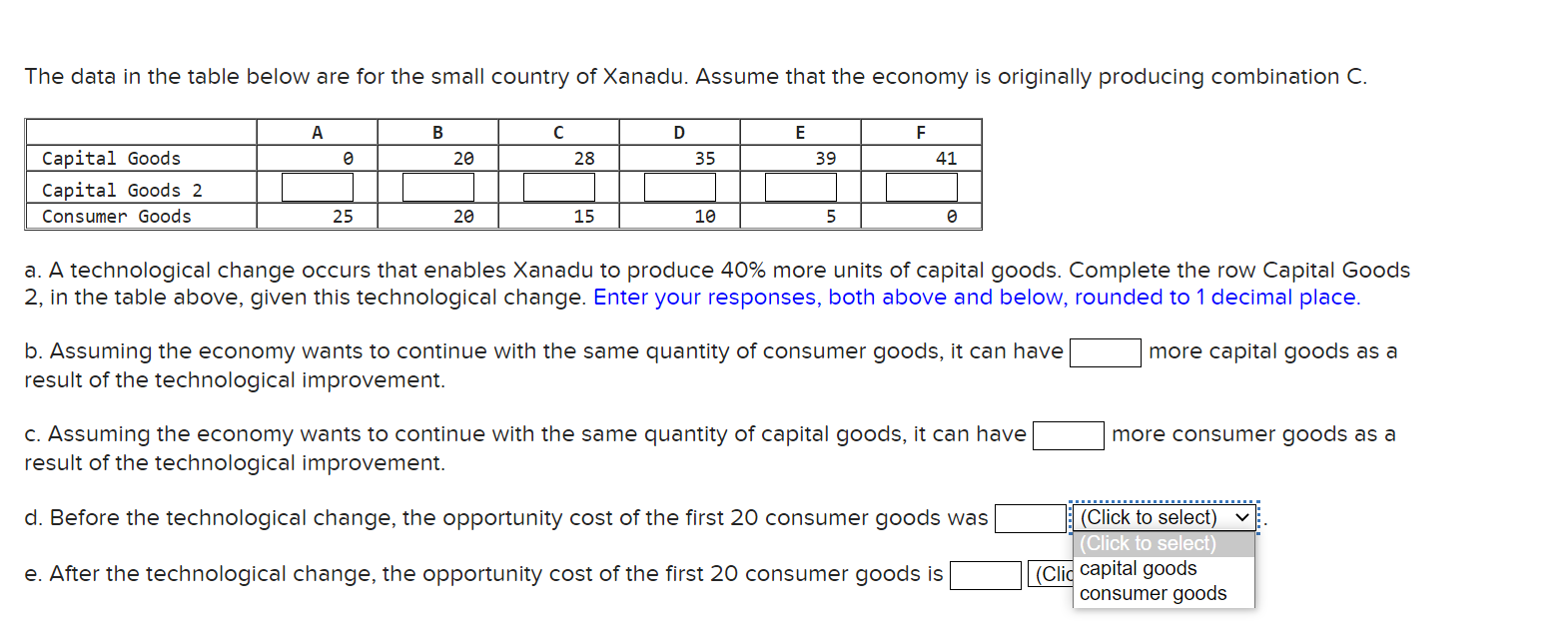Screen dimensions: 1568x638
Task: Click the dropdown chevron arrow next to (Click to select)
Action: coord(1241,517)
